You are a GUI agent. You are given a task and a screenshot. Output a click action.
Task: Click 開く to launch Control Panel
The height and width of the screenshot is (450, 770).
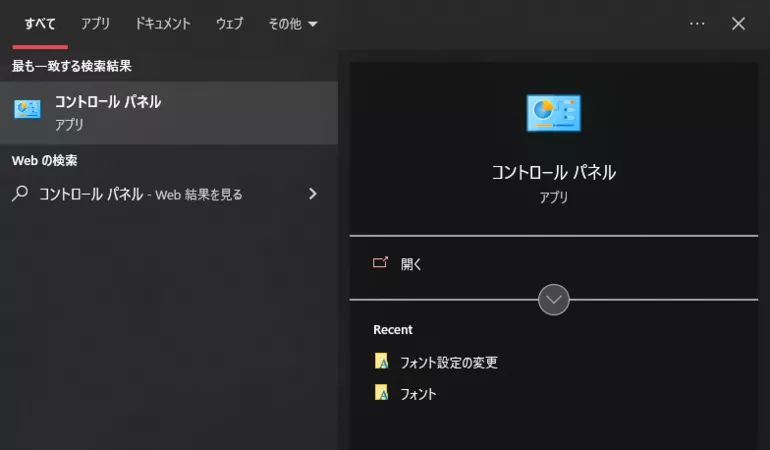[x=411, y=264]
